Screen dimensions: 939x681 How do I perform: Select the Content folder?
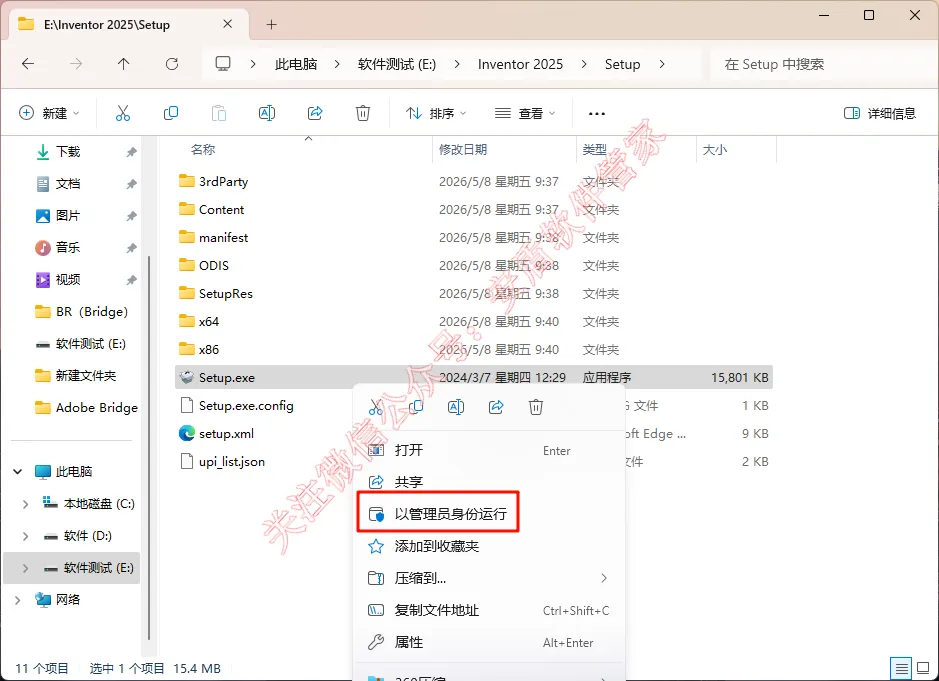pos(221,210)
